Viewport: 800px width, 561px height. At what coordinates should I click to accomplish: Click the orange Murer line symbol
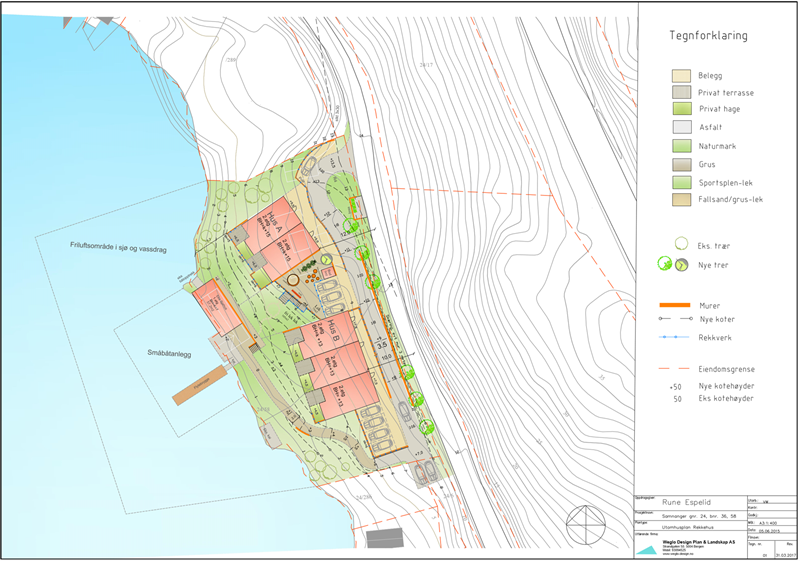(674, 305)
